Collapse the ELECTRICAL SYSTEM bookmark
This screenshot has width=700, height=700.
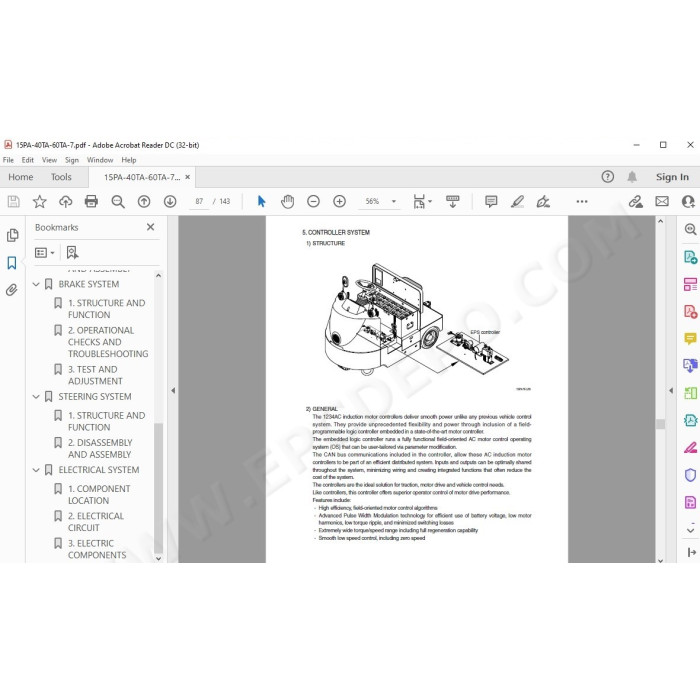36,470
